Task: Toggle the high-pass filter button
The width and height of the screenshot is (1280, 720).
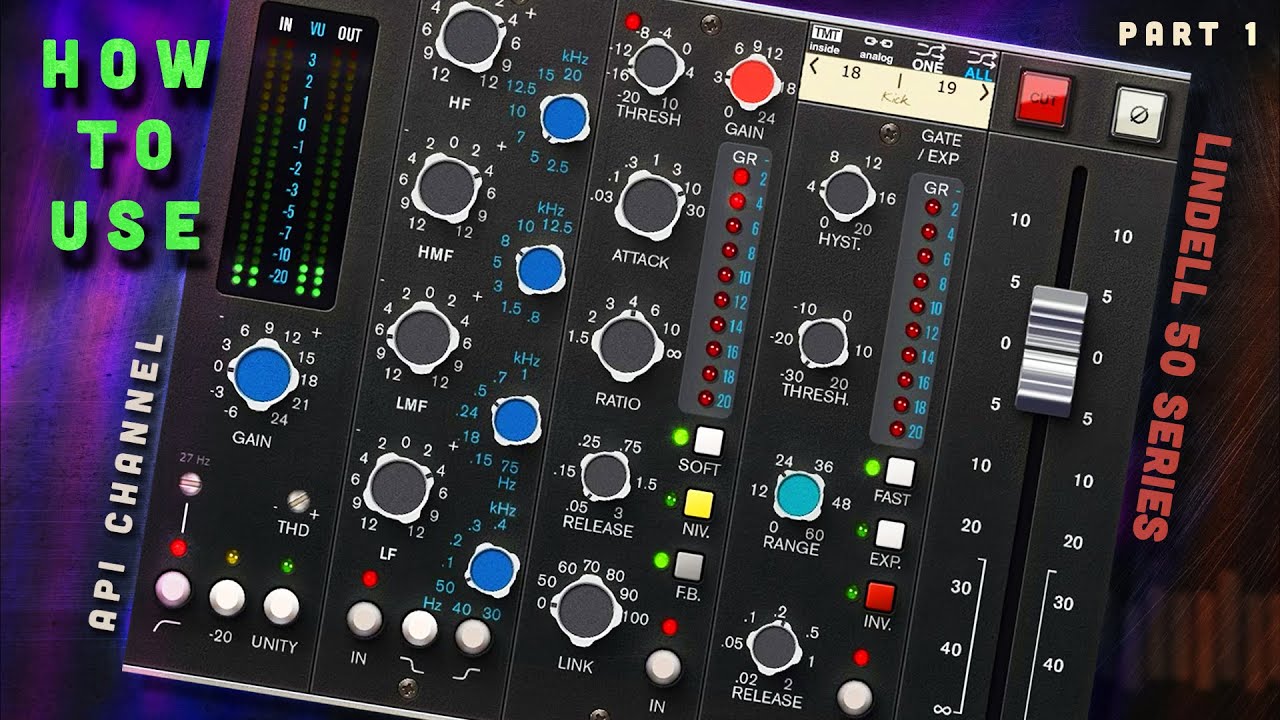Action: coord(171,589)
